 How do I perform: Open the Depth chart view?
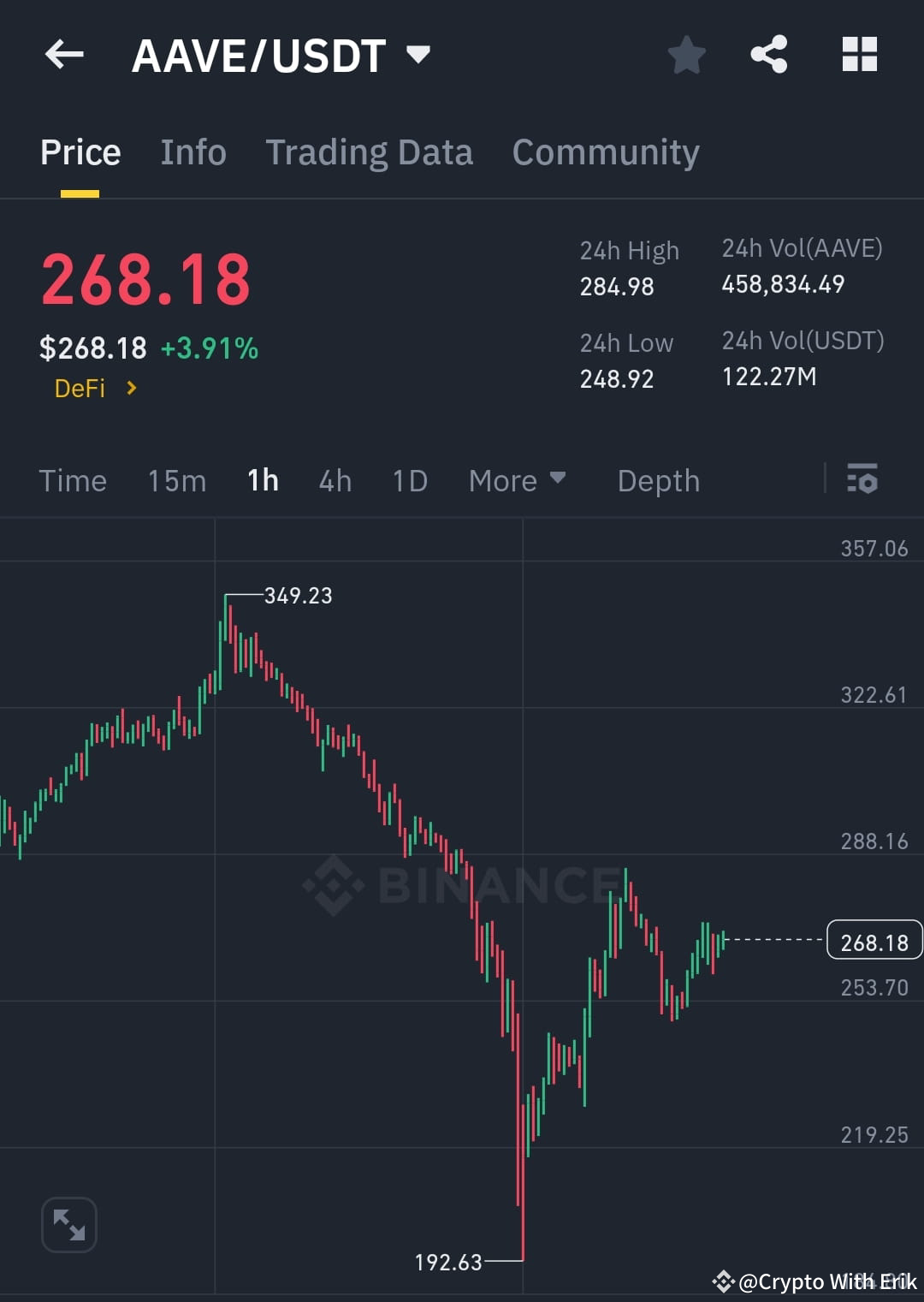click(x=658, y=480)
